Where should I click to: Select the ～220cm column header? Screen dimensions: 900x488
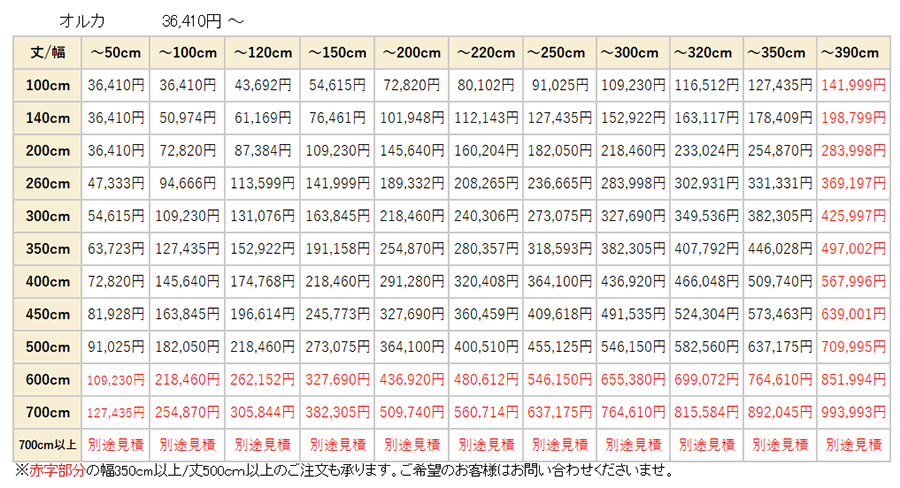coord(485,52)
